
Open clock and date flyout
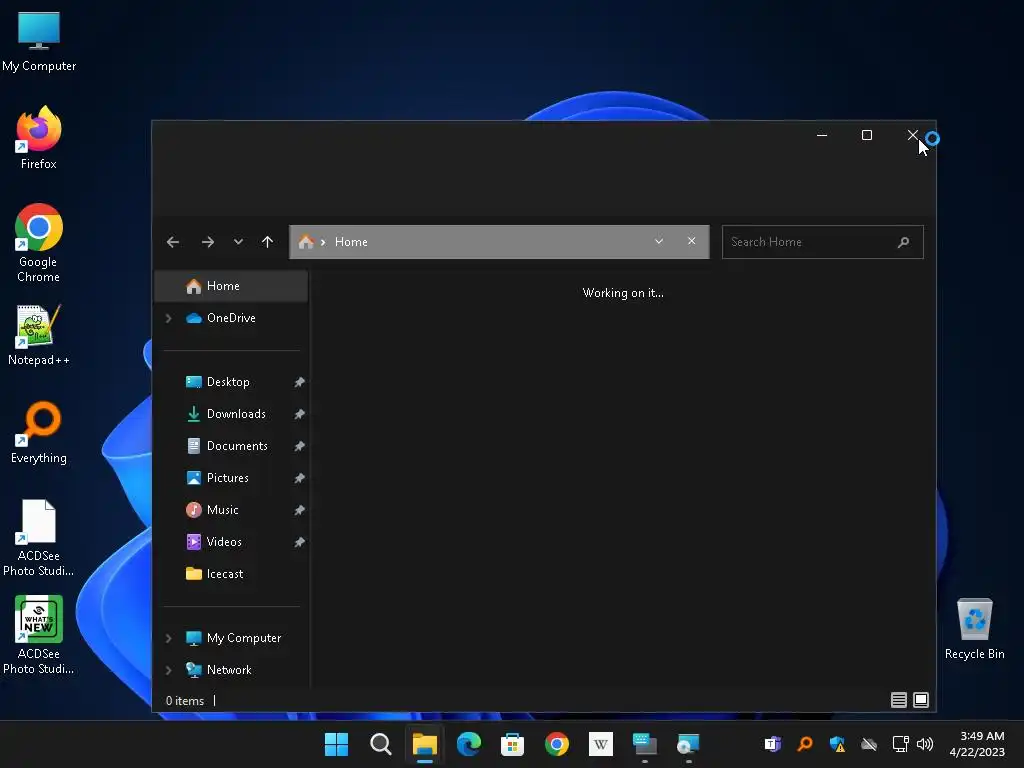[977, 744]
